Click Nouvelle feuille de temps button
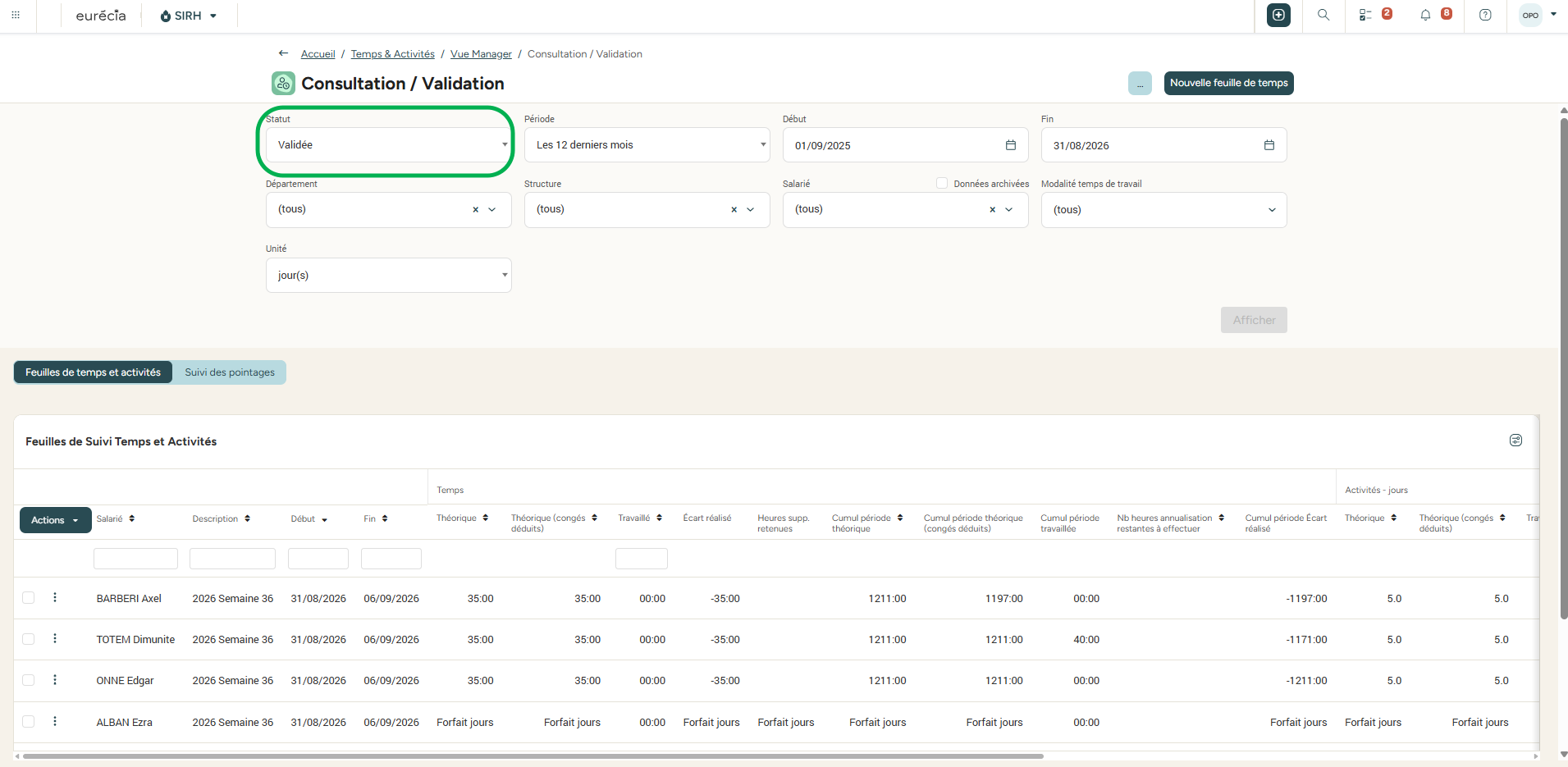Screen dimensions: 1568x767 (x=1228, y=83)
